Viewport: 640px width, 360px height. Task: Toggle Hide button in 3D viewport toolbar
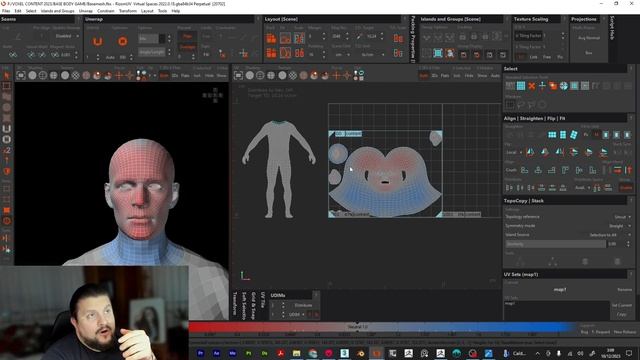[x=209, y=76]
